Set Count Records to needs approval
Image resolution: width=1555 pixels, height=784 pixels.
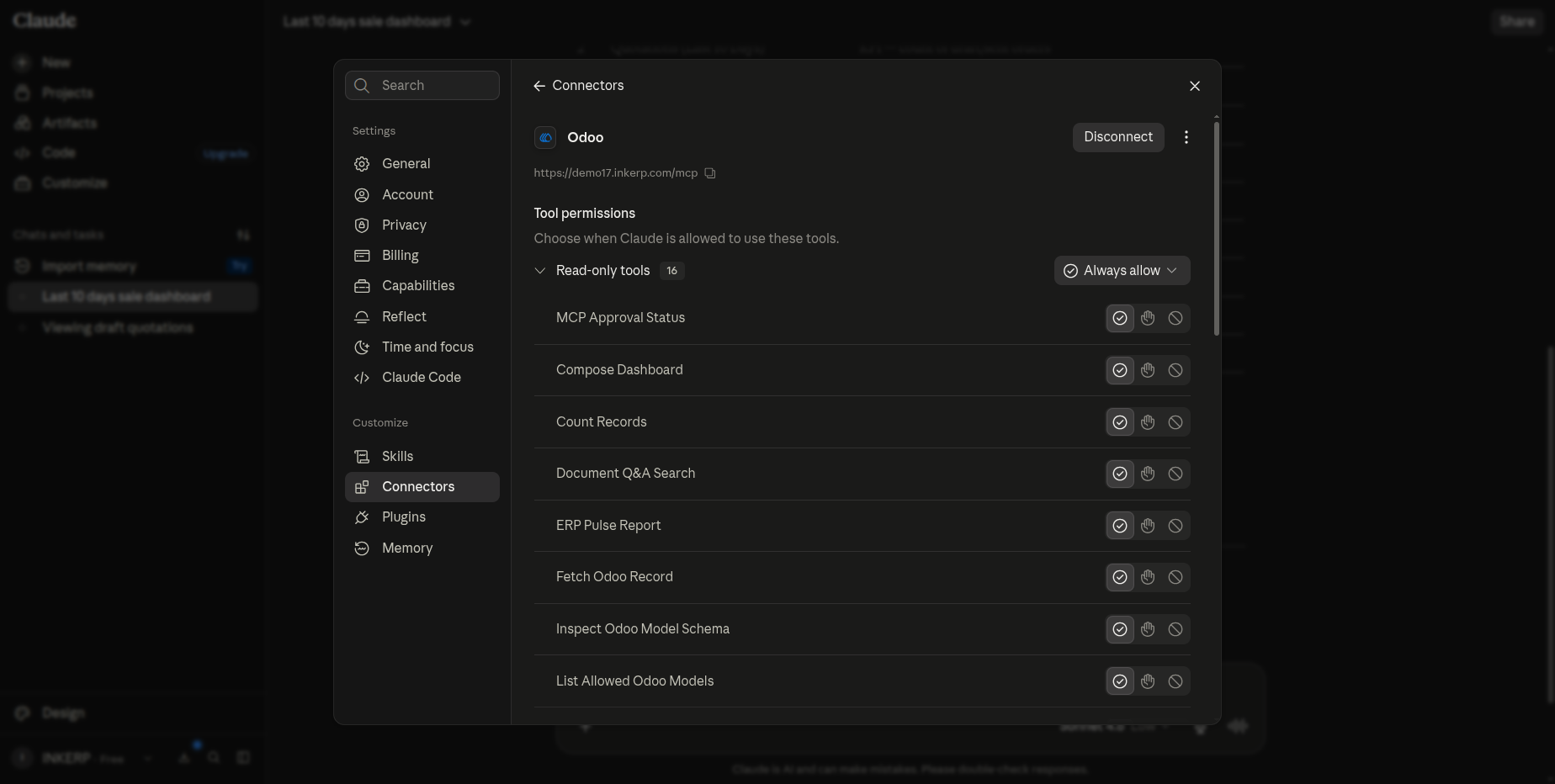coord(1148,422)
